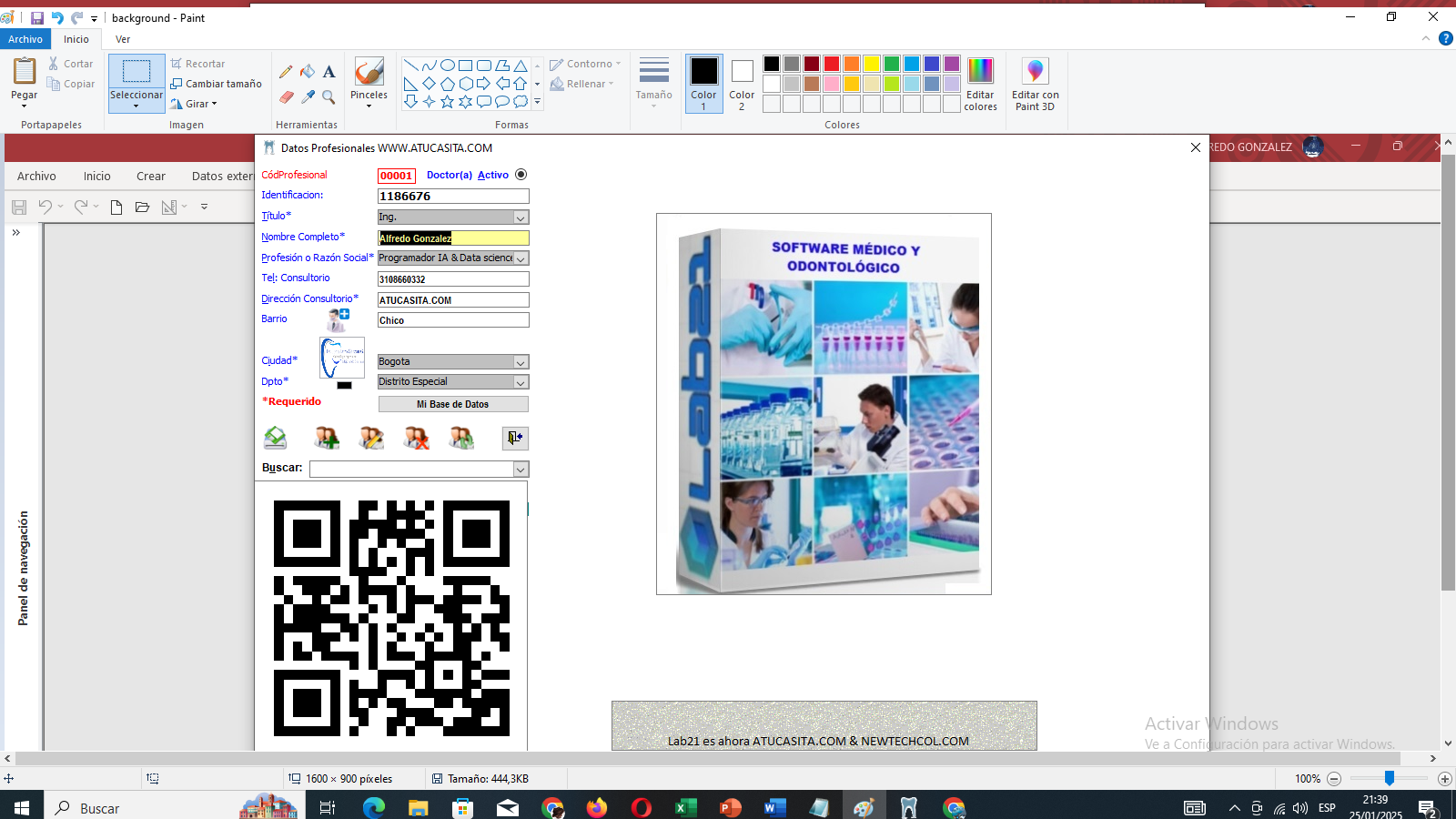Open the Girar rotate dropdown
Image resolution: width=1456 pixels, height=819 pixels.
pos(194,104)
